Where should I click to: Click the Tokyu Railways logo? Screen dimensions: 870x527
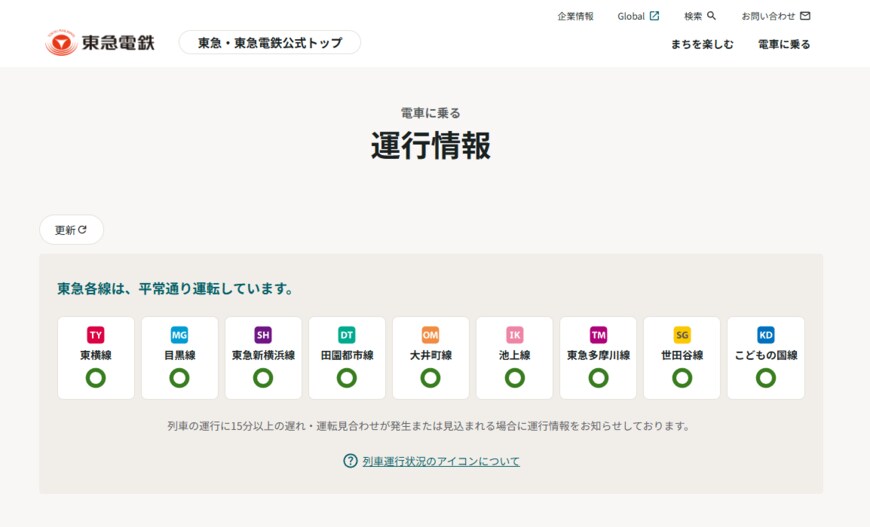[x=100, y=43]
